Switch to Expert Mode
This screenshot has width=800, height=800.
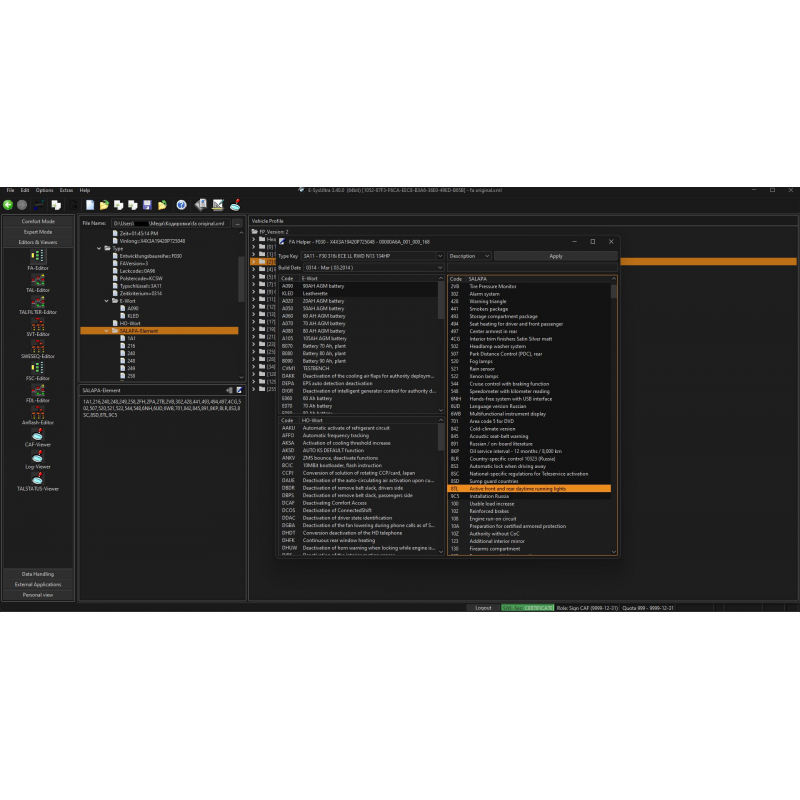click(39, 232)
